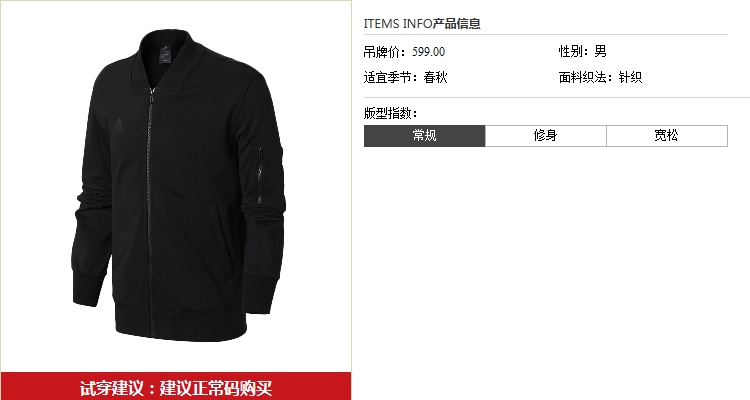Click the black jacket product image
This screenshot has width=750, height=400.
point(178,185)
